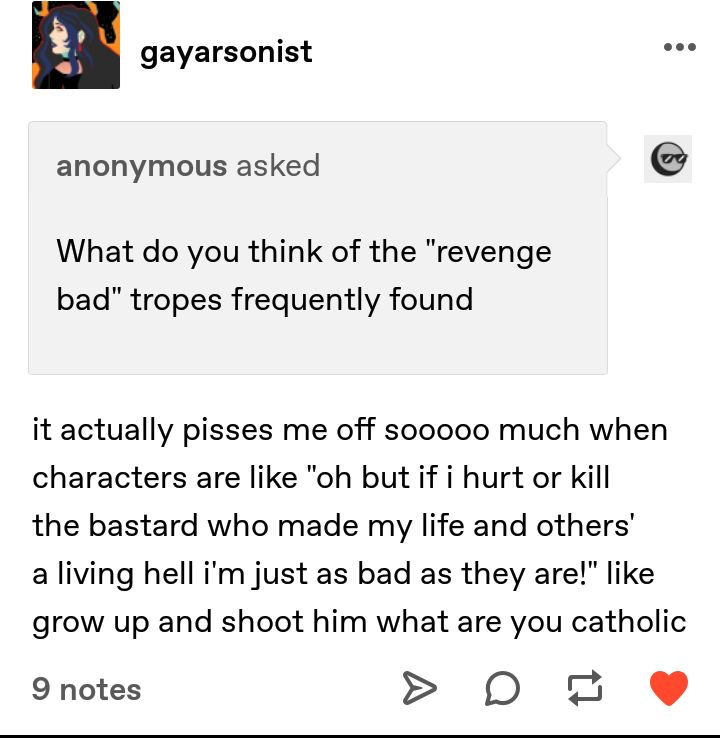Click the "revenge bad" tropes question text

click(304, 275)
